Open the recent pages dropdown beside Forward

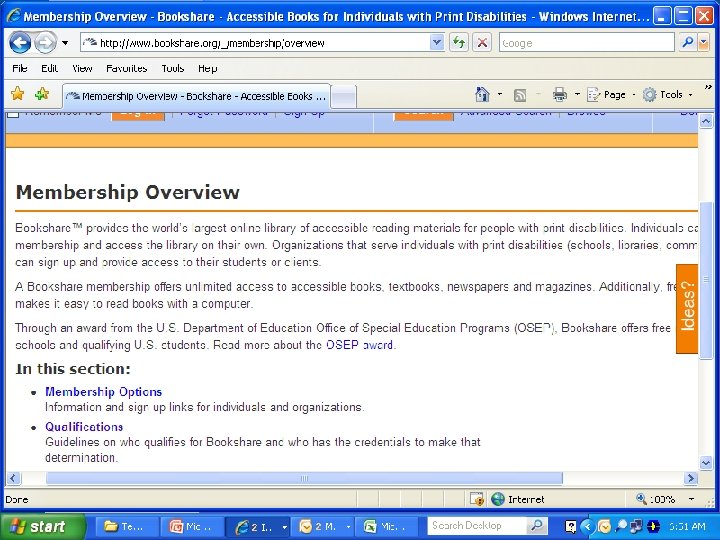[65, 43]
